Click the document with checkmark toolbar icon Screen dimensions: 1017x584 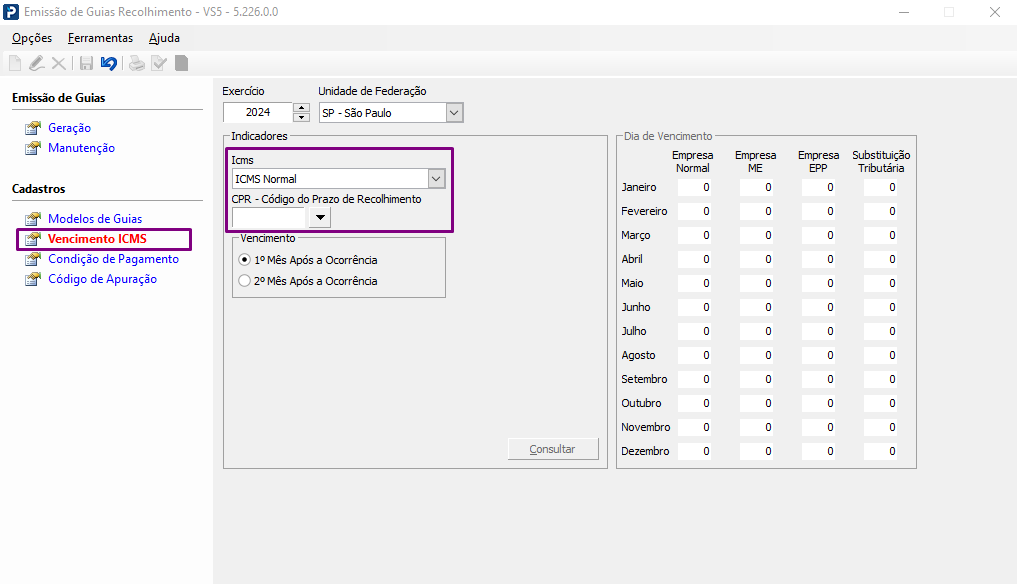tap(159, 63)
